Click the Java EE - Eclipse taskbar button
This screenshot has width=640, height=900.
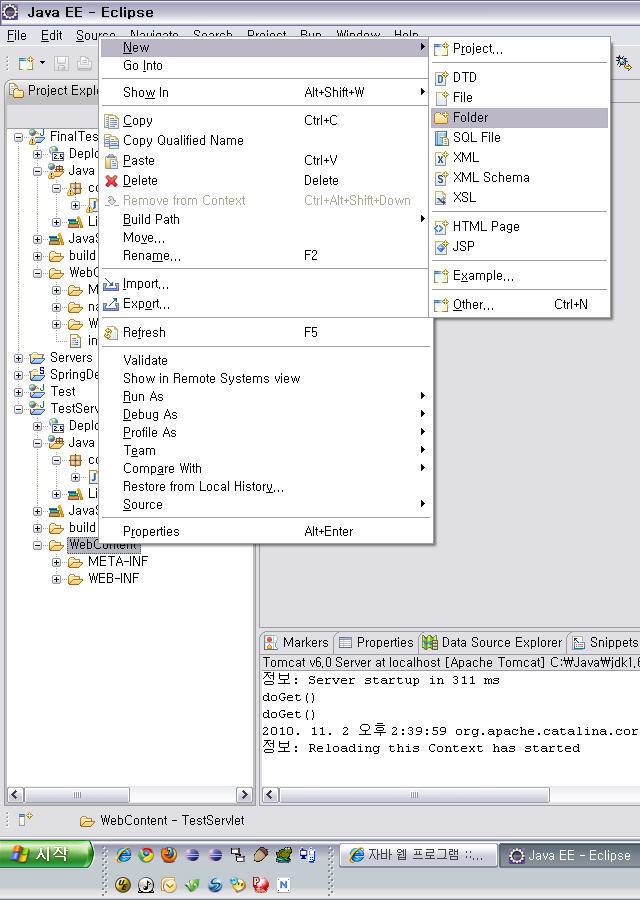(x=571, y=855)
